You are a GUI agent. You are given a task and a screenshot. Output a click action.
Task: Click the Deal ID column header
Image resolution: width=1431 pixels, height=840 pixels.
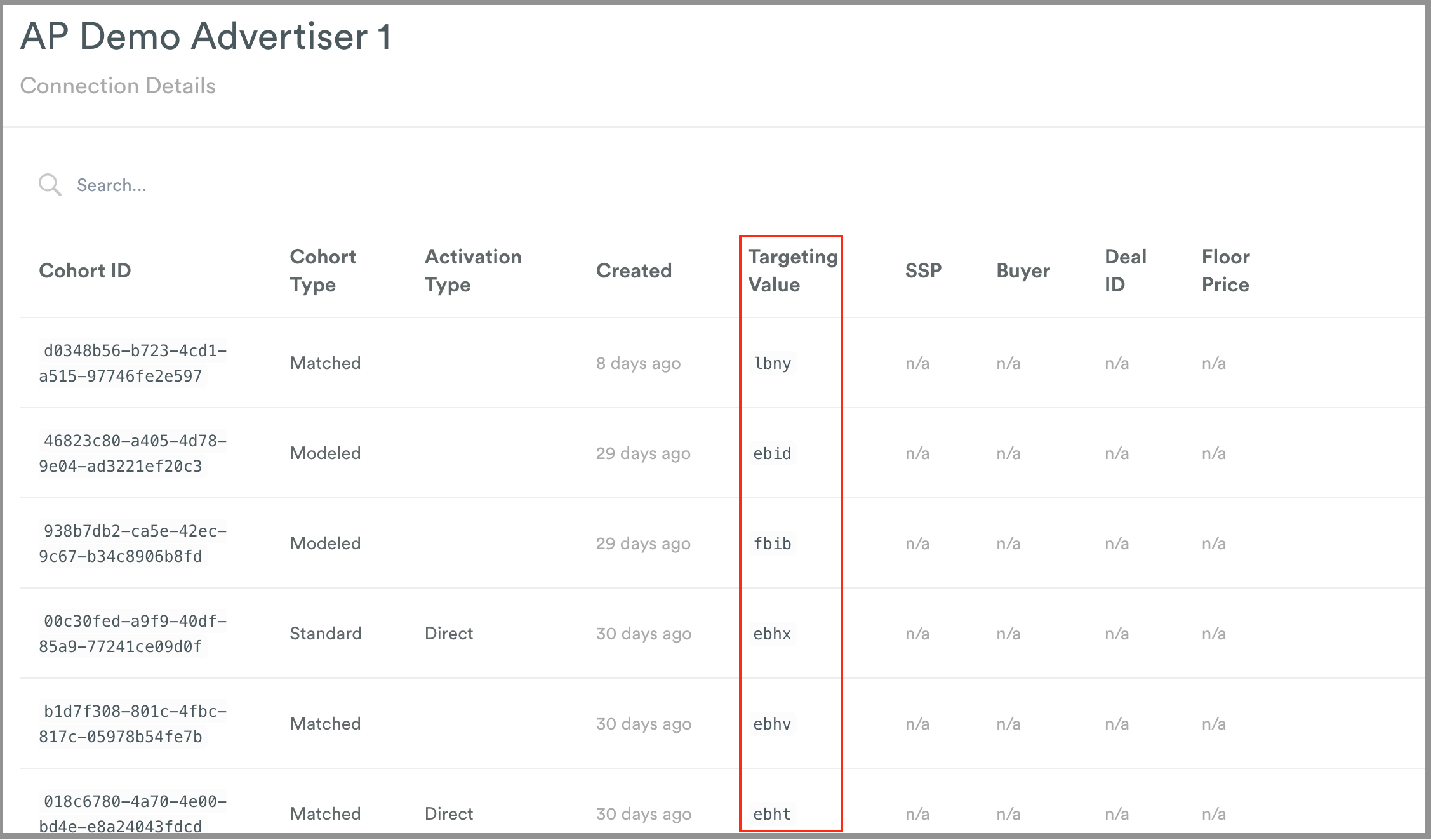click(x=1126, y=270)
